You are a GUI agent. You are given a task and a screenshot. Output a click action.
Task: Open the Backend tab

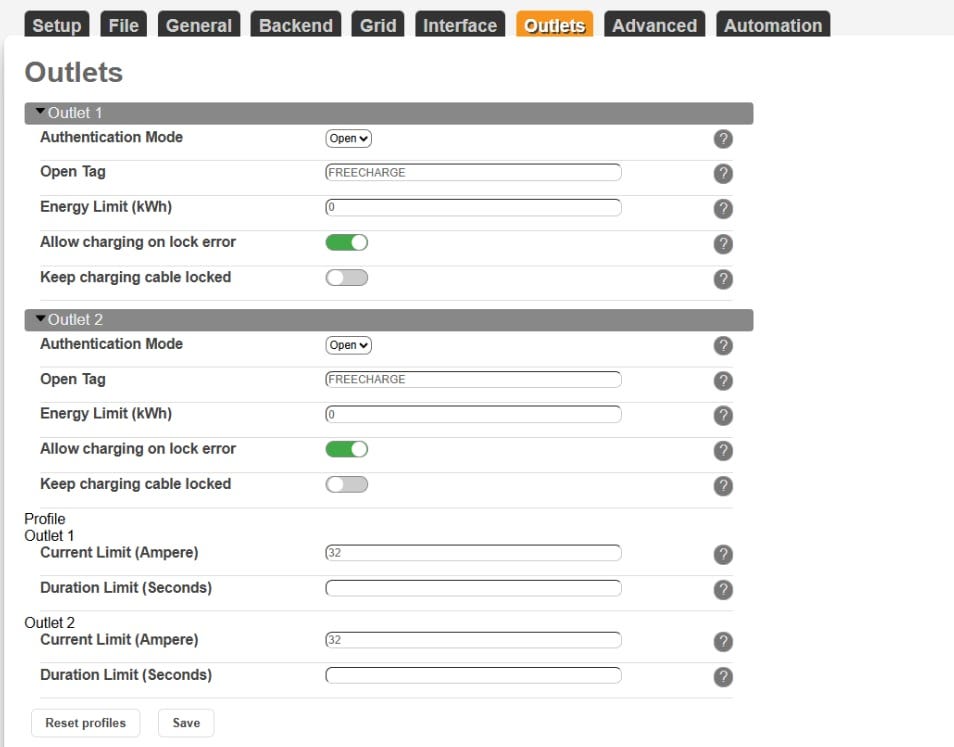pyautogui.click(x=296, y=25)
